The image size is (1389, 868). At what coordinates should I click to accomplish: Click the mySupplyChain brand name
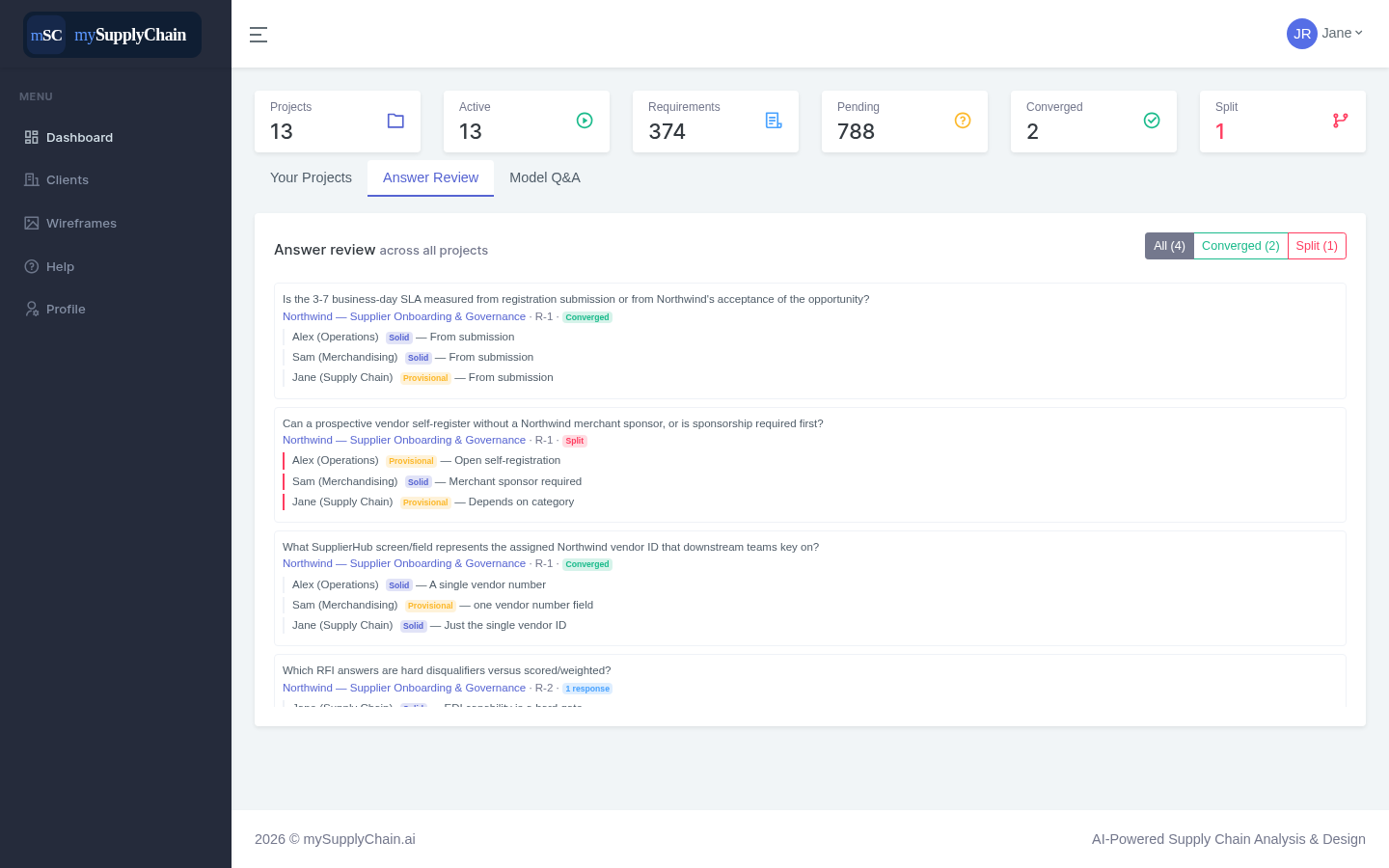click(130, 35)
